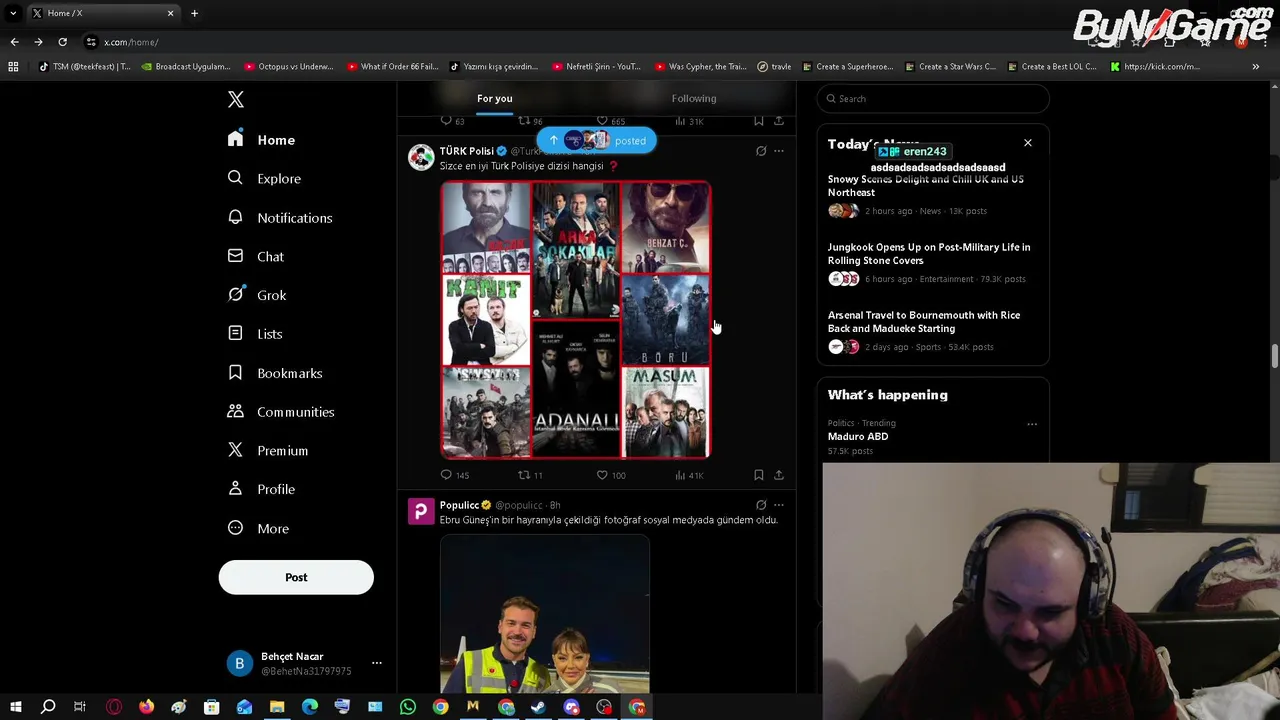The image size is (1280, 720).
Task: Open Lists from the sidebar
Action: coord(256,334)
